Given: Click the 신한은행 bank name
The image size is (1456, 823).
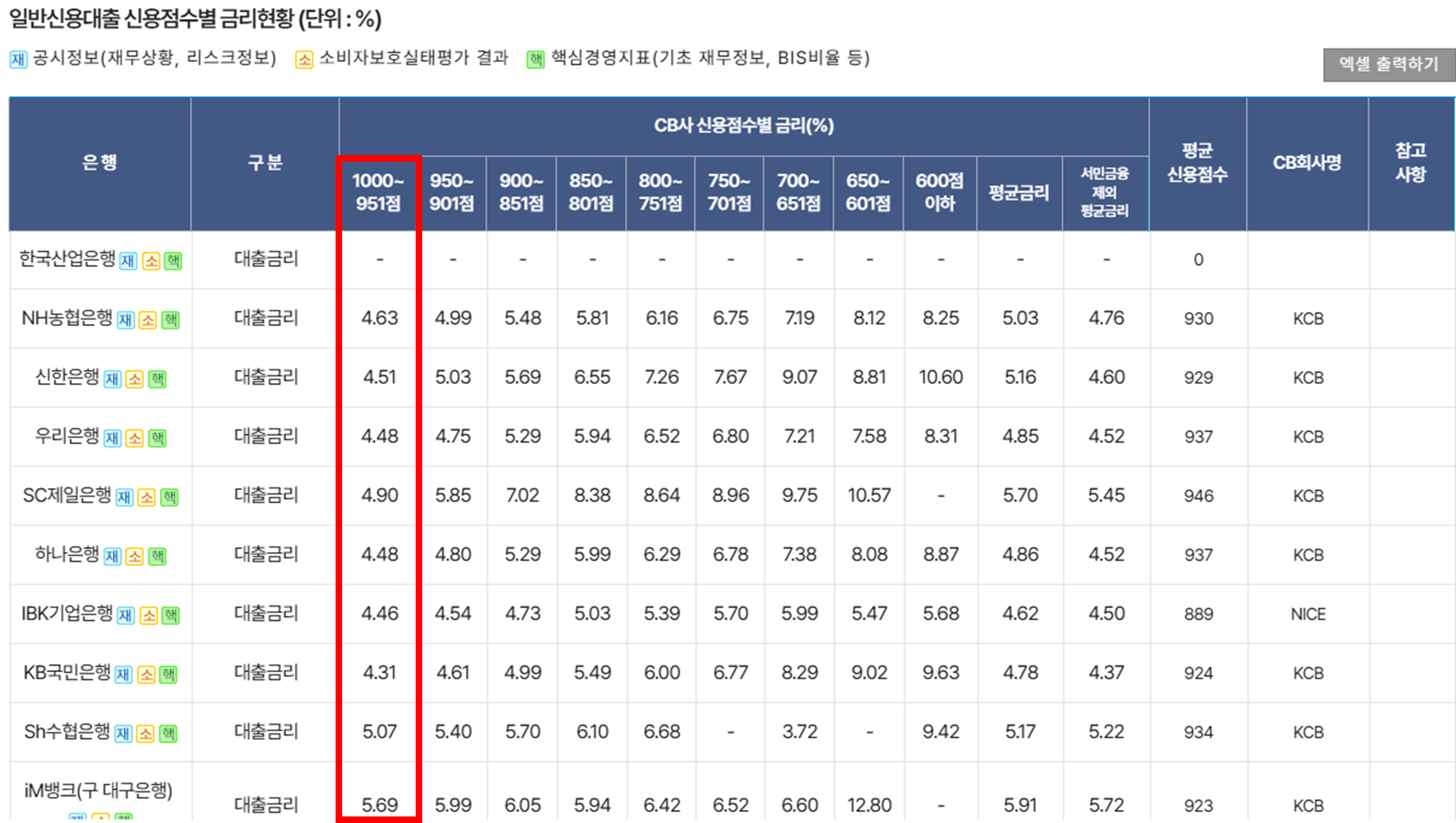Looking at the screenshot, I should tap(67, 377).
